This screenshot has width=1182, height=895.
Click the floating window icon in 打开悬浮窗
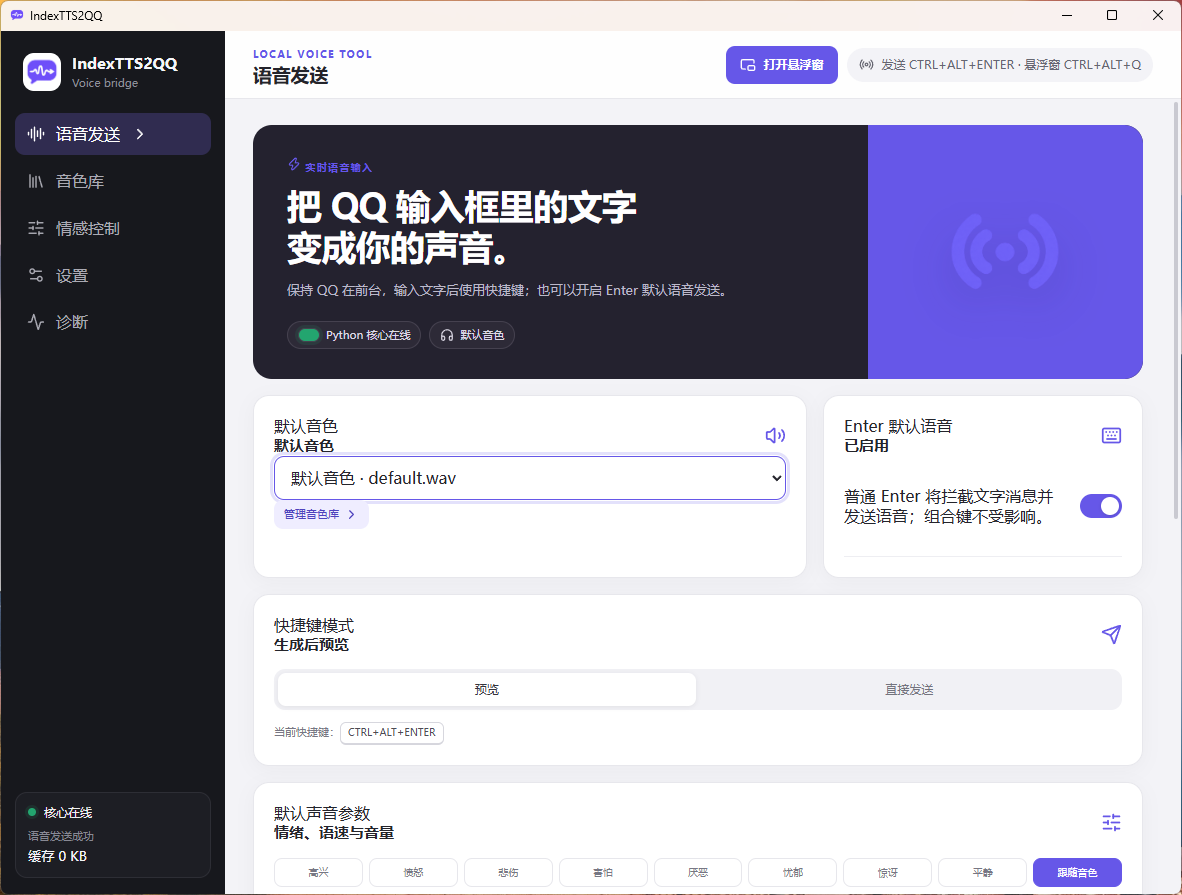tap(748, 65)
